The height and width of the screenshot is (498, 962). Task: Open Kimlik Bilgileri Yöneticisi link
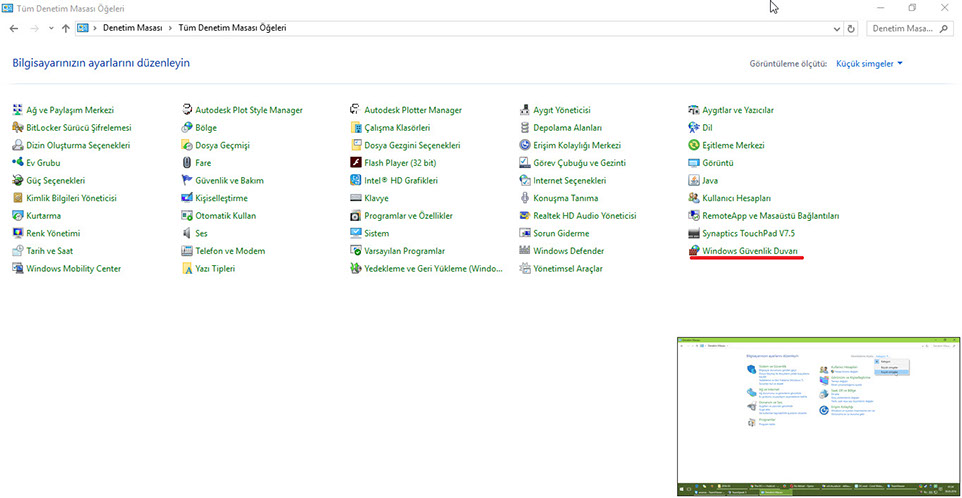tap(71, 198)
